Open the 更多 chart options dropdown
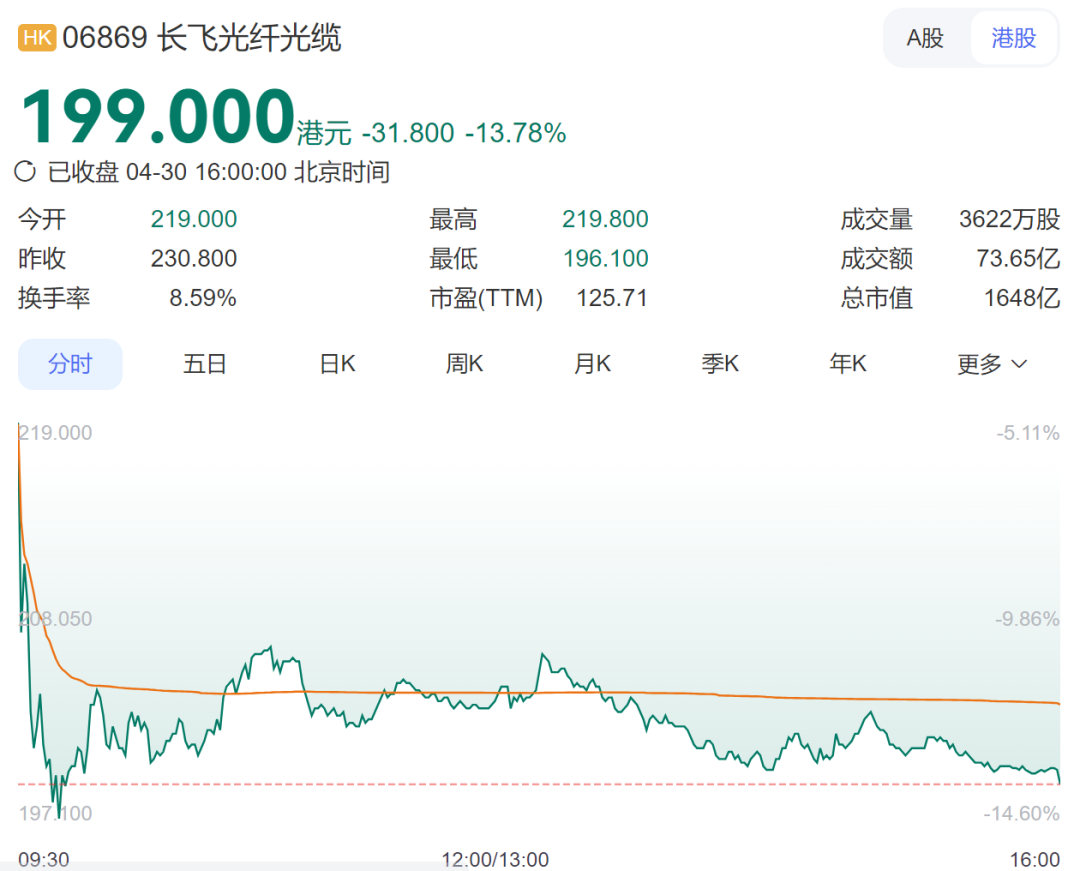This screenshot has height=871, width=1080. tap(985, 364)
